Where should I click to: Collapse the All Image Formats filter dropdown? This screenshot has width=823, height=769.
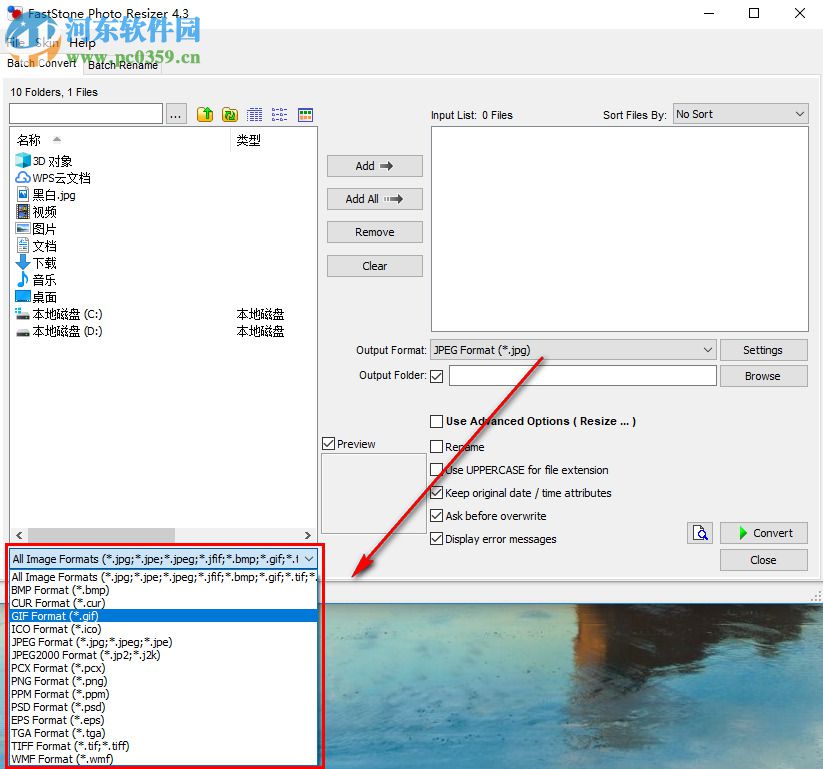pos(309,559)
